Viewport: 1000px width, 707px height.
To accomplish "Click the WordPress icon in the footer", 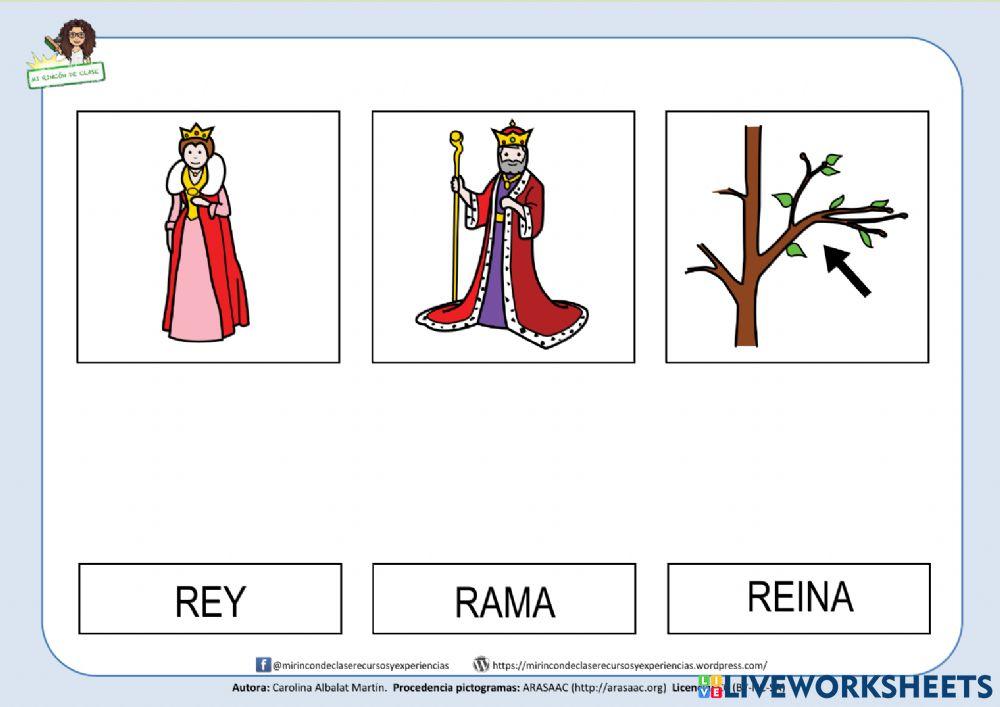I will click(x=482, y=662).
